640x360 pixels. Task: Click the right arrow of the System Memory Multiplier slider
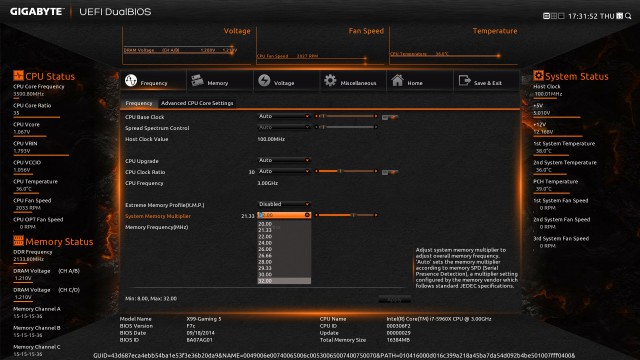376,215
